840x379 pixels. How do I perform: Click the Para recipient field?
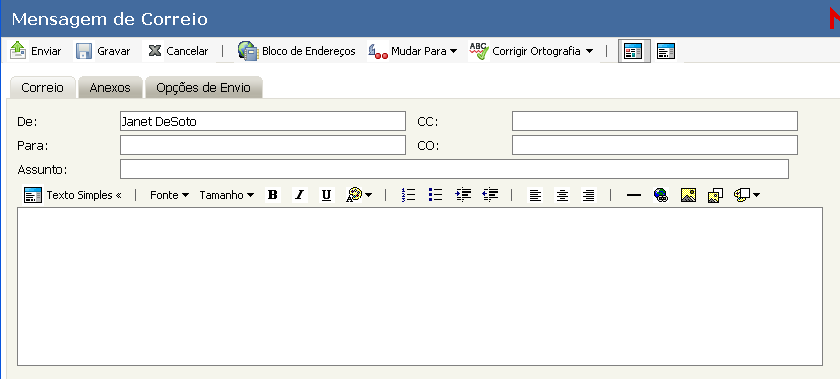tap(262, 145)
